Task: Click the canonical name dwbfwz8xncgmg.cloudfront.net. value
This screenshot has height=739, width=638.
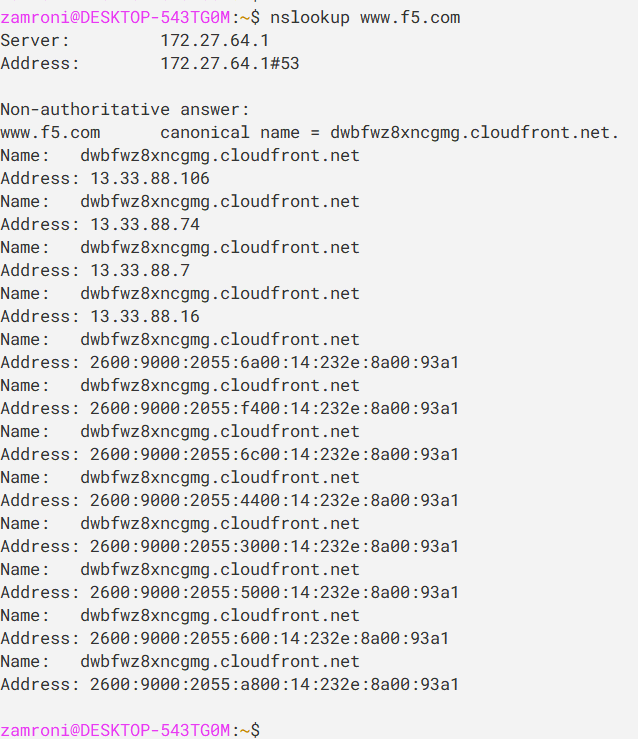Action: (475, 133)
